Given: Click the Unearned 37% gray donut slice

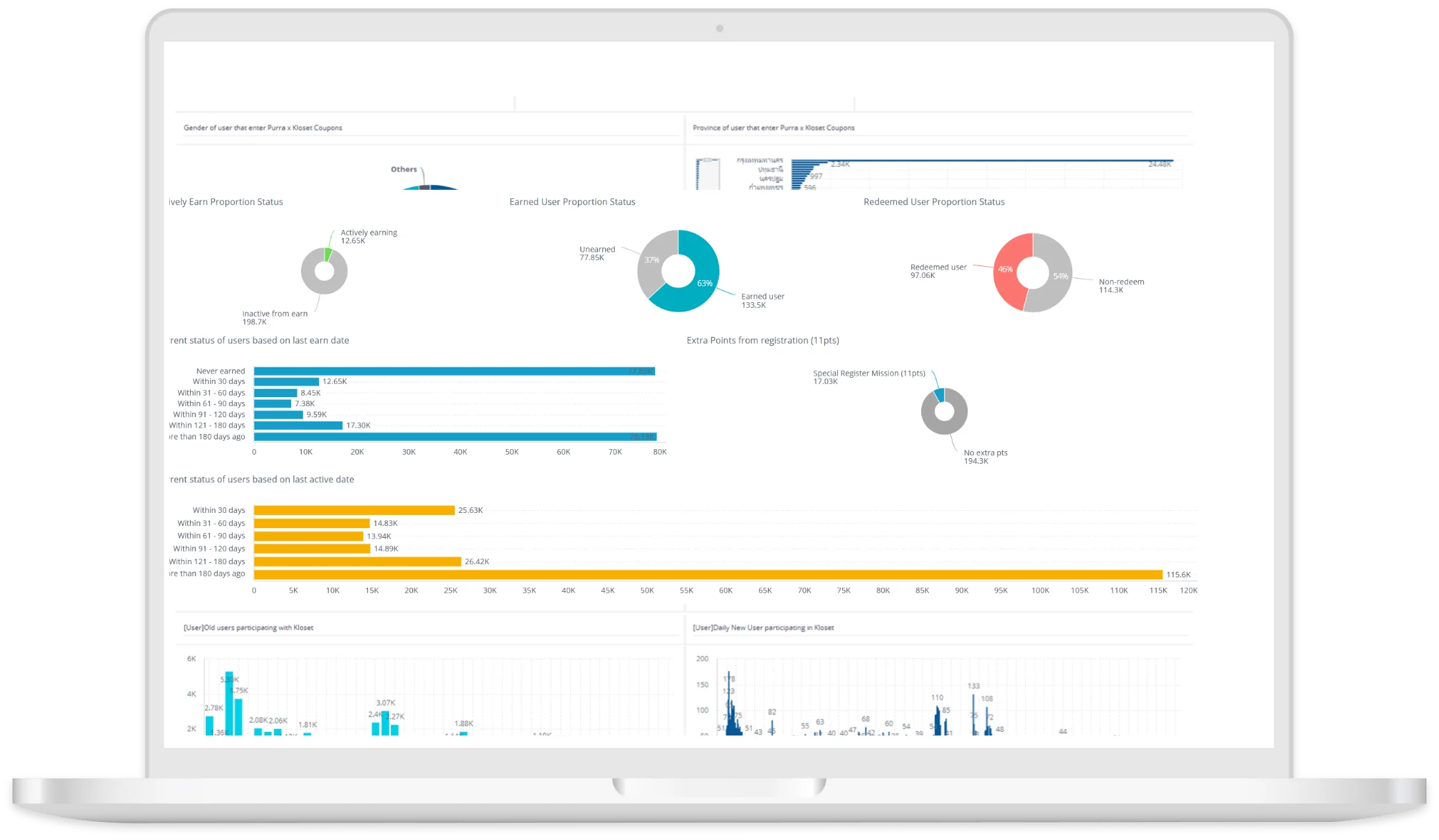Looking at the screenshot, I should point(652,261).
